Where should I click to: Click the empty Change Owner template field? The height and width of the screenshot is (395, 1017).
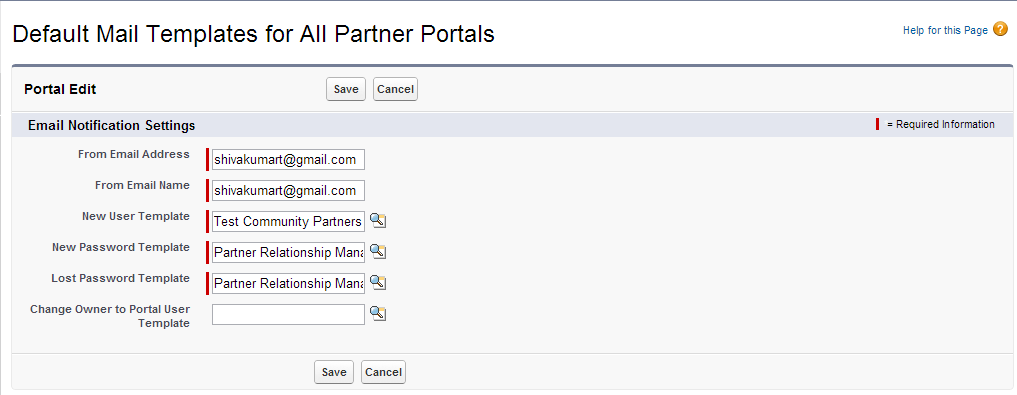click(288, 315)
